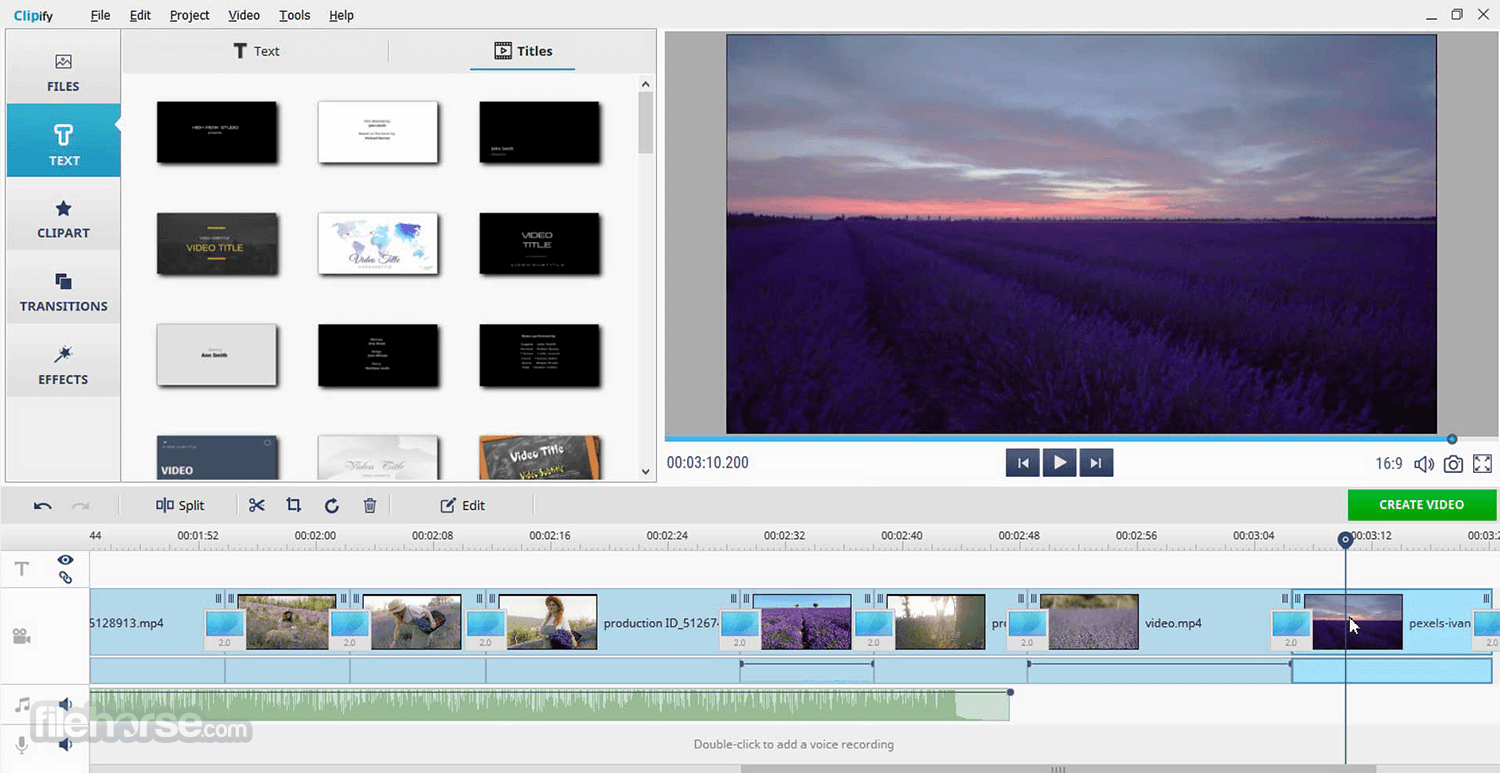The height and width of the screenshot is (773, 1500).
Task: Select the red-haired woman clip thumbnail
Action: [548, 622]
